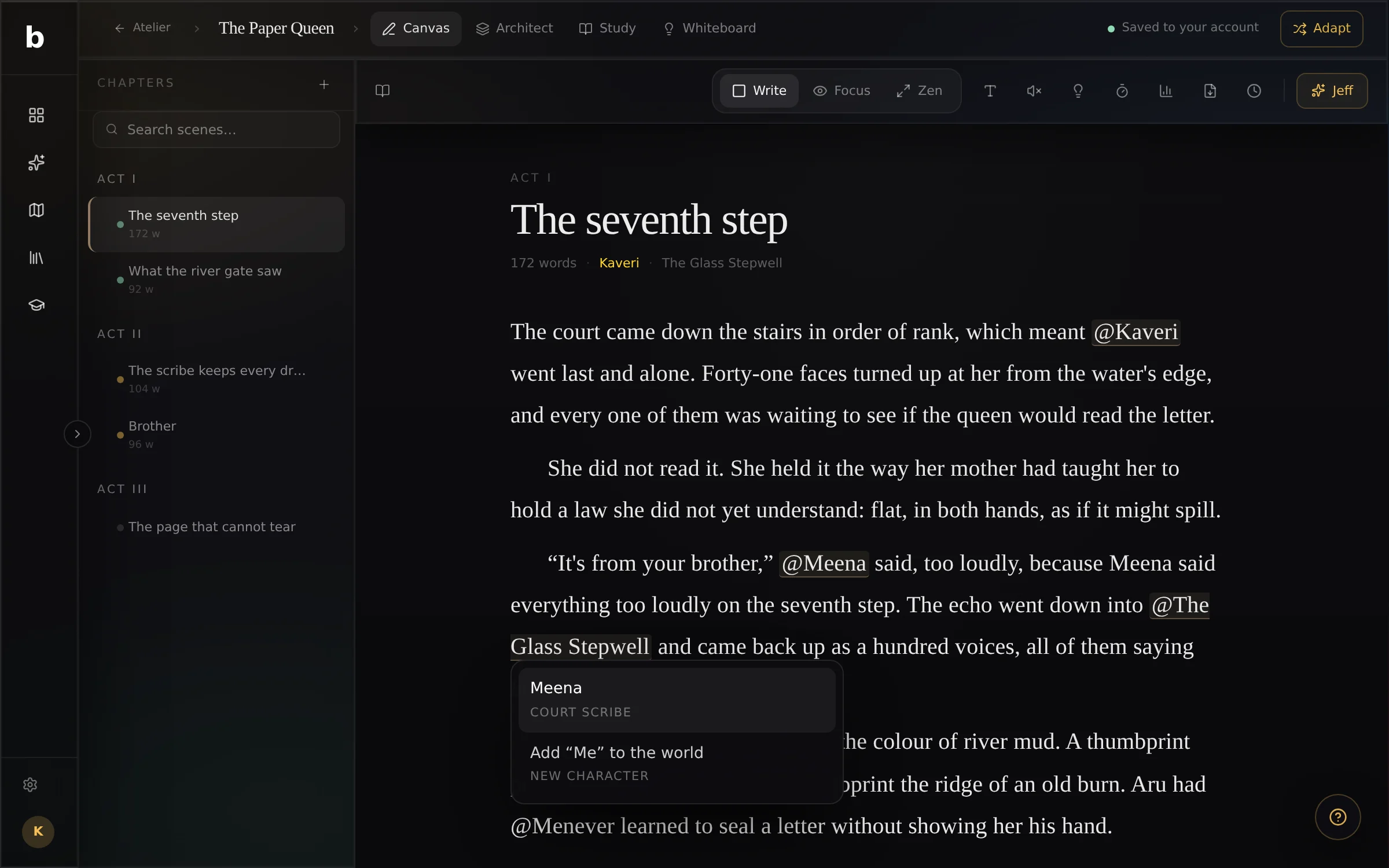
Task: Open the K user avatar
Action: point(38,832)
